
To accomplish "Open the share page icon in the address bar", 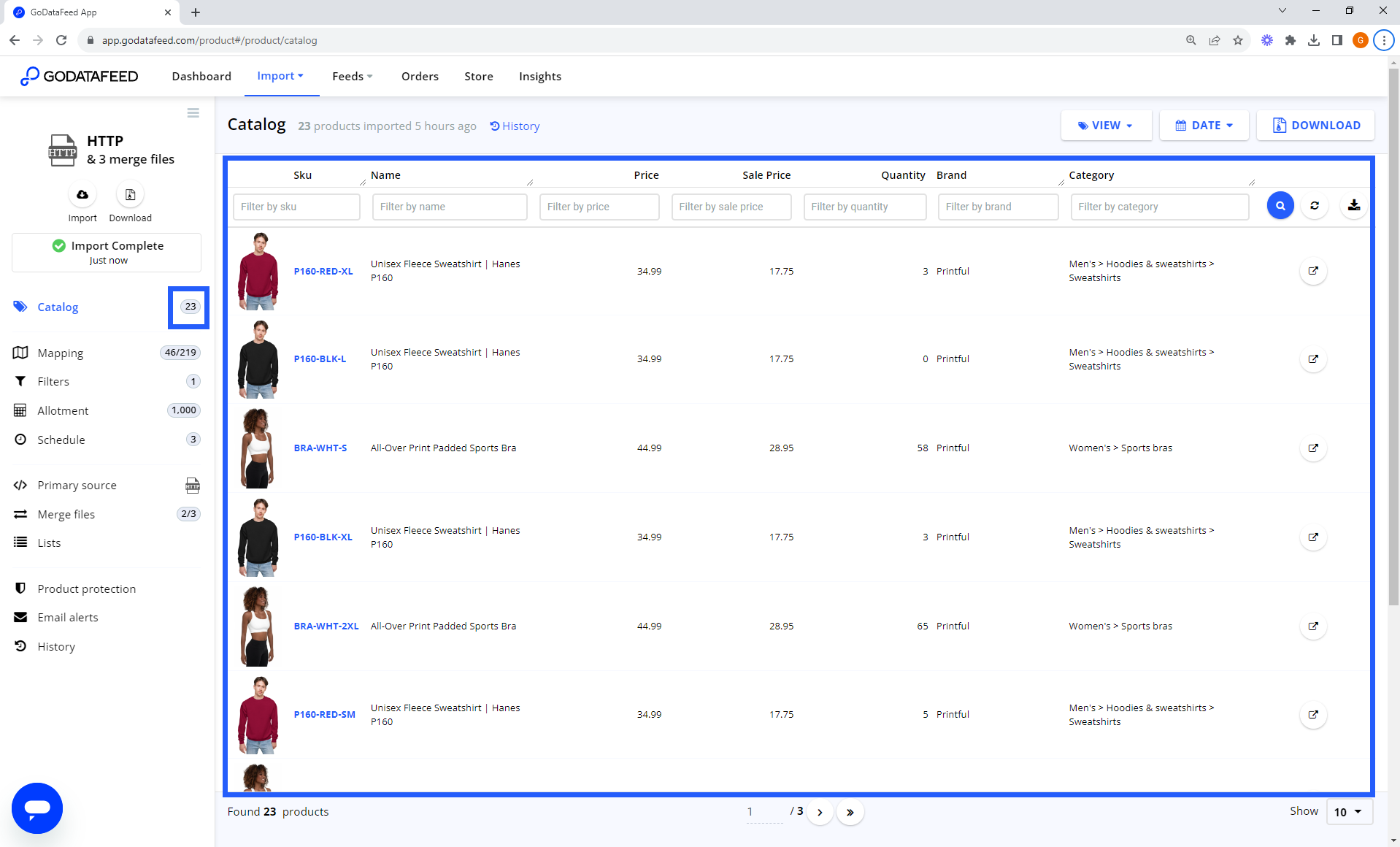I will [1215, 40].
